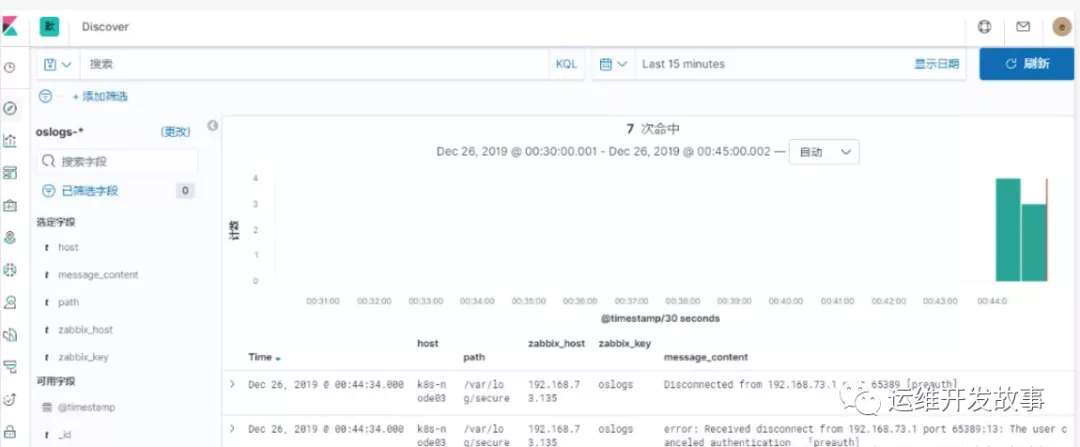Click the 显示日期 link
Image resolution: width=1080 pixels, height=447 pixels.
pyautogui.click(x=936, y=64)
